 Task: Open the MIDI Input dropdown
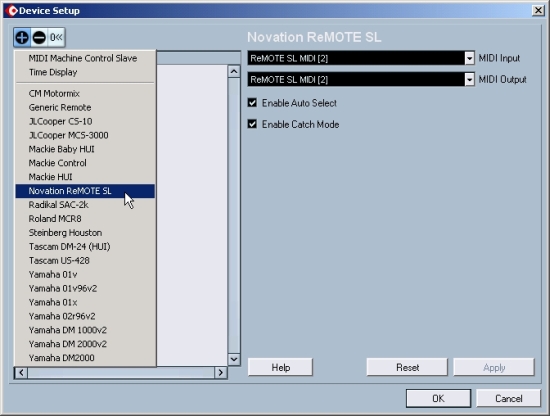point(469,58)
